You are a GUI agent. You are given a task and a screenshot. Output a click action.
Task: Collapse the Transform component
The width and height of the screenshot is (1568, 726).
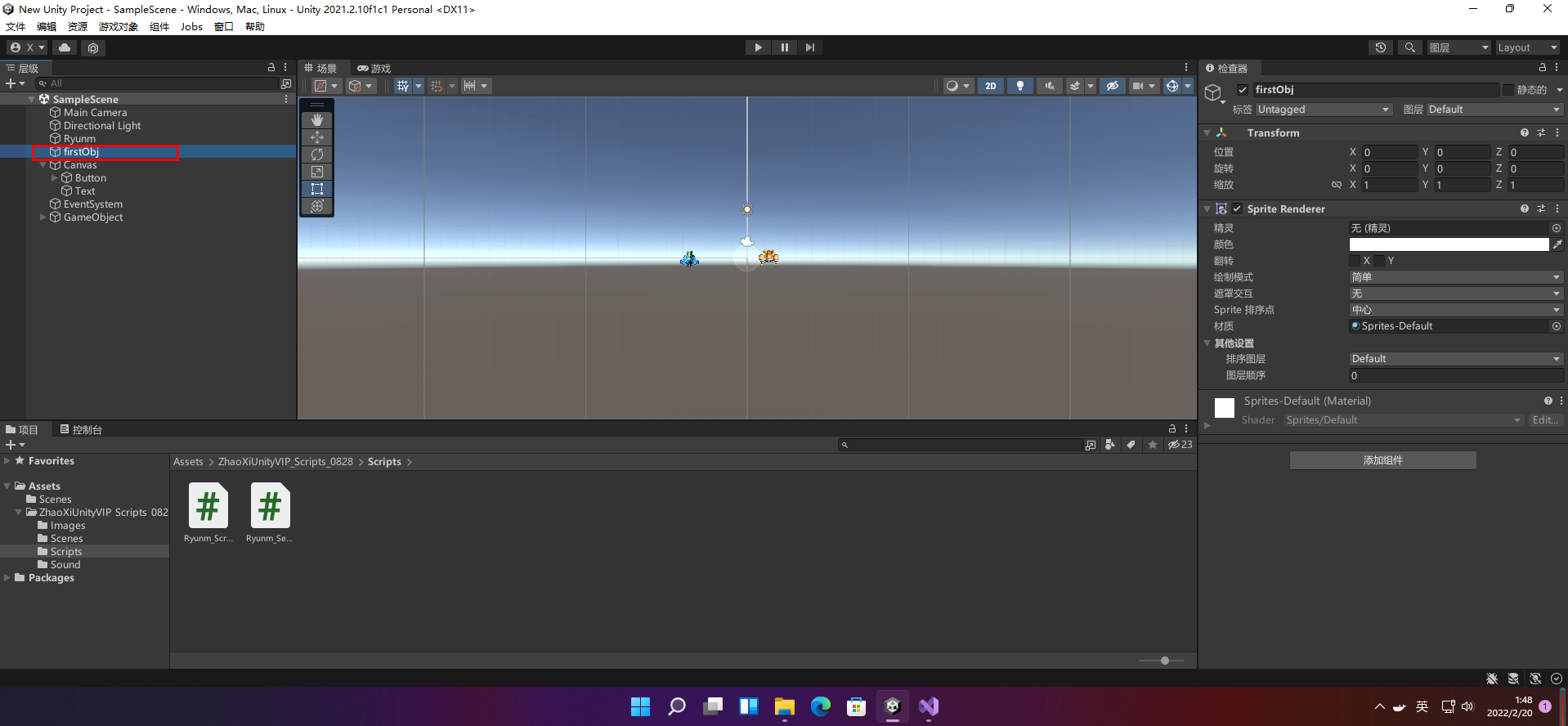coord(1207,132)
